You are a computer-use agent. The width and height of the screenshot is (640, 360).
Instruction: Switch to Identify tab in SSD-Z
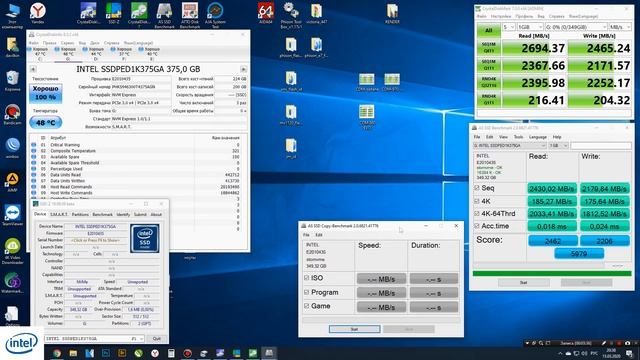click(x=123, y=214)
